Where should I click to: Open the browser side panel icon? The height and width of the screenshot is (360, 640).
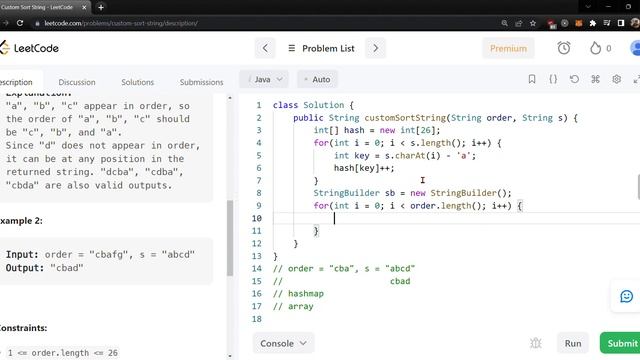(621, 23)
